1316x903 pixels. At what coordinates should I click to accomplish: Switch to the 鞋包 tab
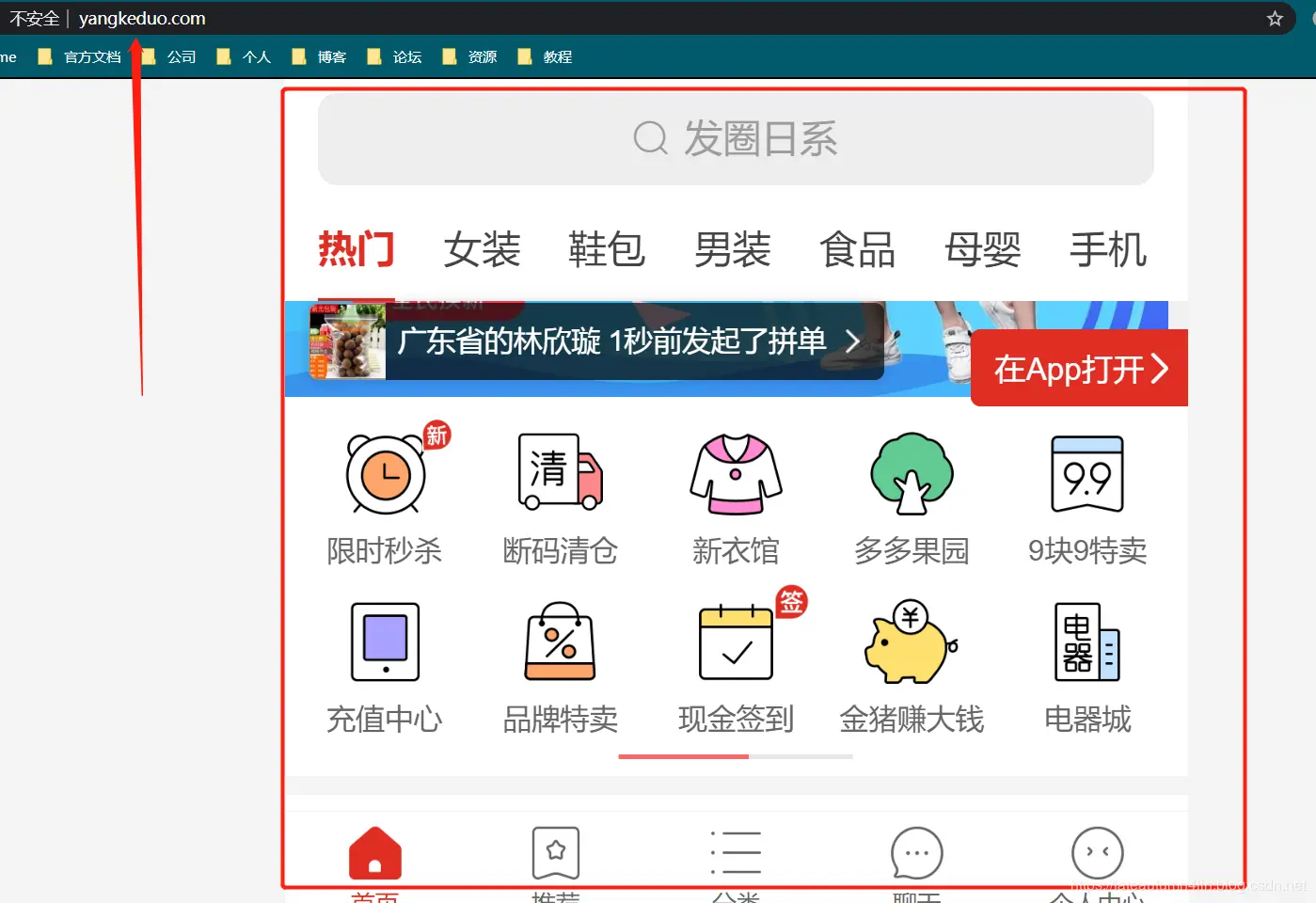[607, 249]
